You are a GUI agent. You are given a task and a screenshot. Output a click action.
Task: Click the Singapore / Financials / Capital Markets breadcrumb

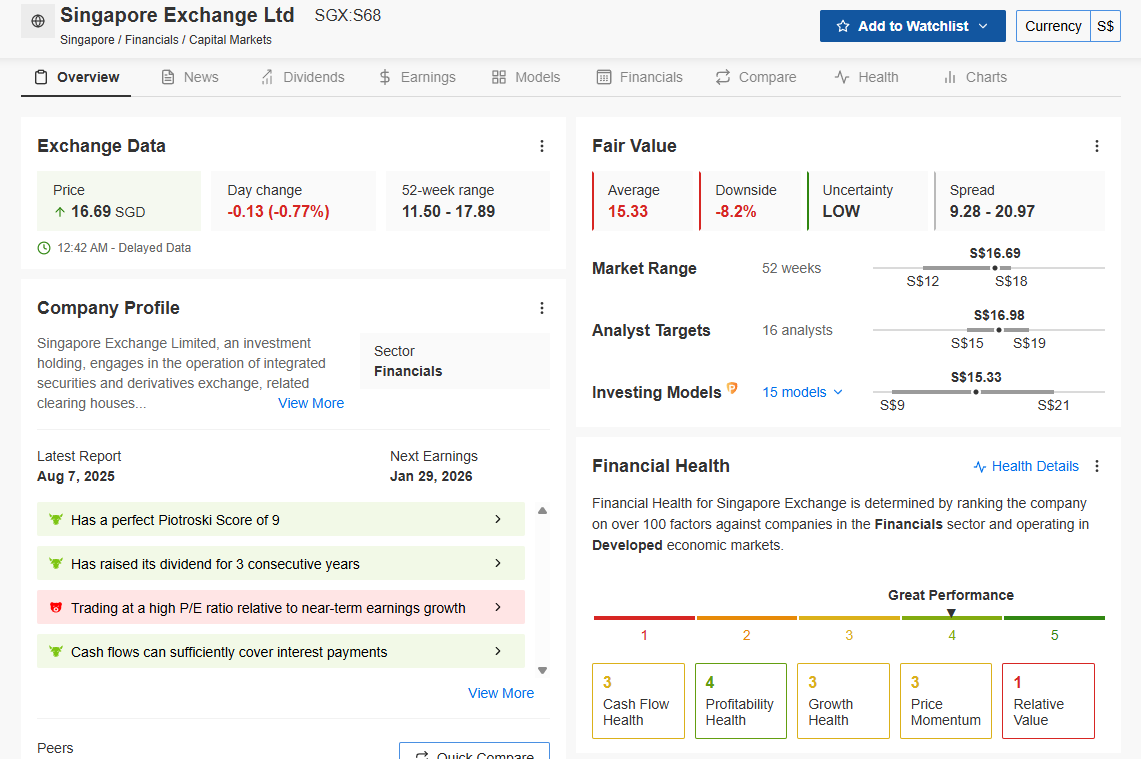click(x=166, y=40)
